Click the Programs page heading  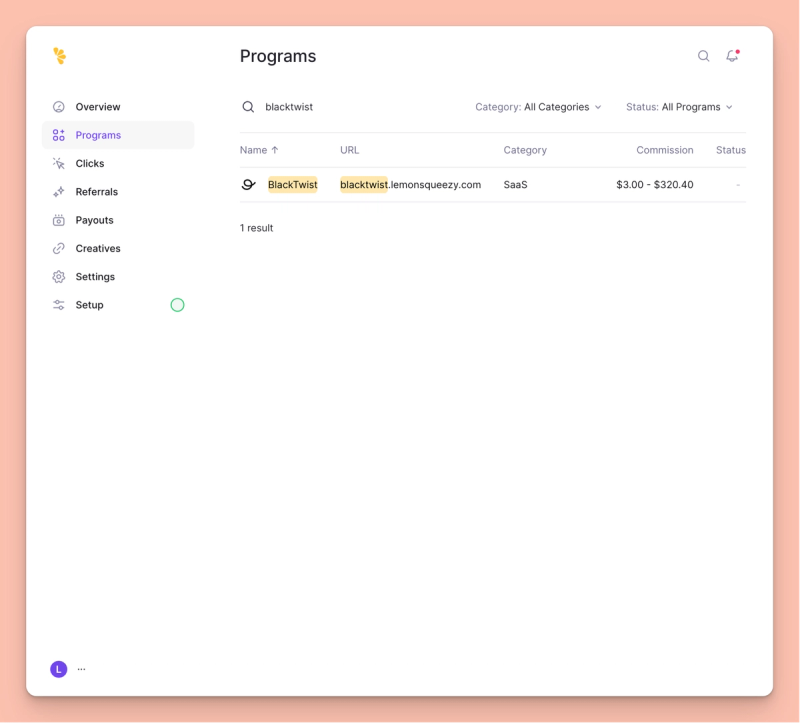tap(278, 56)
